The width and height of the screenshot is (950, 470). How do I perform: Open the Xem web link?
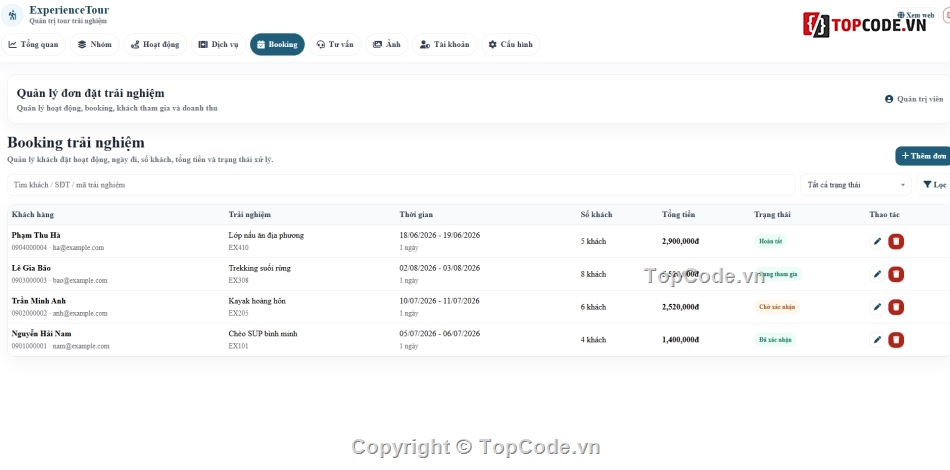coord(915,15)
